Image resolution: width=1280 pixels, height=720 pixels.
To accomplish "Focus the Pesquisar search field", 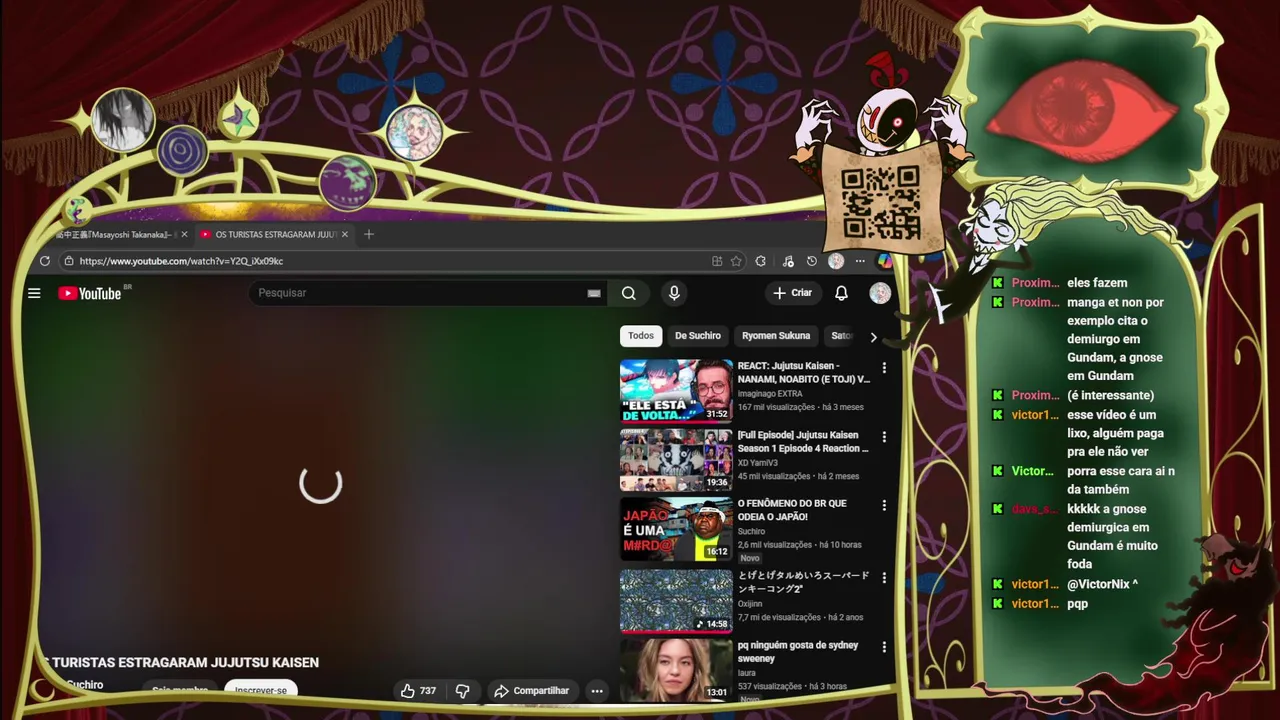I will coord(420,293).
